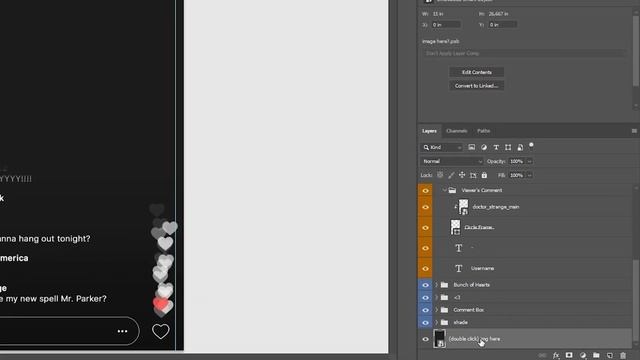
Task: Select the doctor_strange_main layer thumbnail
Action: (x=463, y=207)
